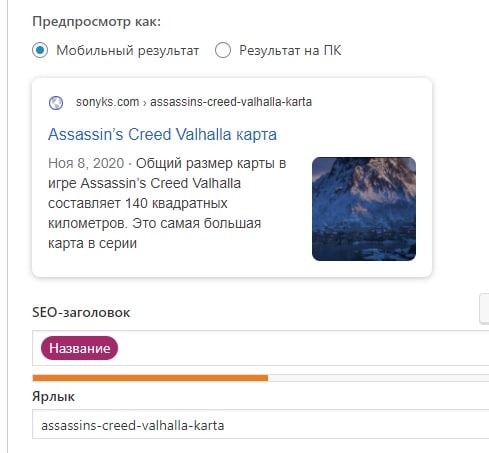Click the Результат на ПК label text
The image size is (489, 453).
[290, 50]
